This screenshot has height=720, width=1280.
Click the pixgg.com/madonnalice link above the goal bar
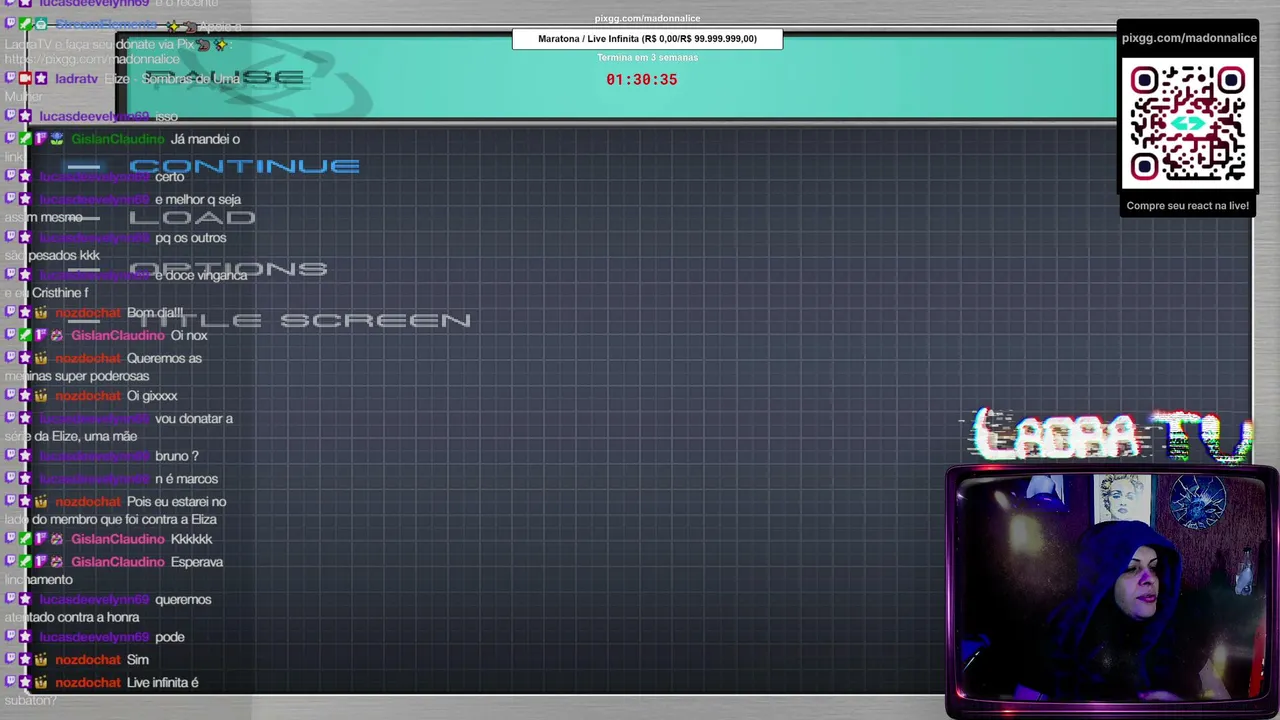point(647,18)
